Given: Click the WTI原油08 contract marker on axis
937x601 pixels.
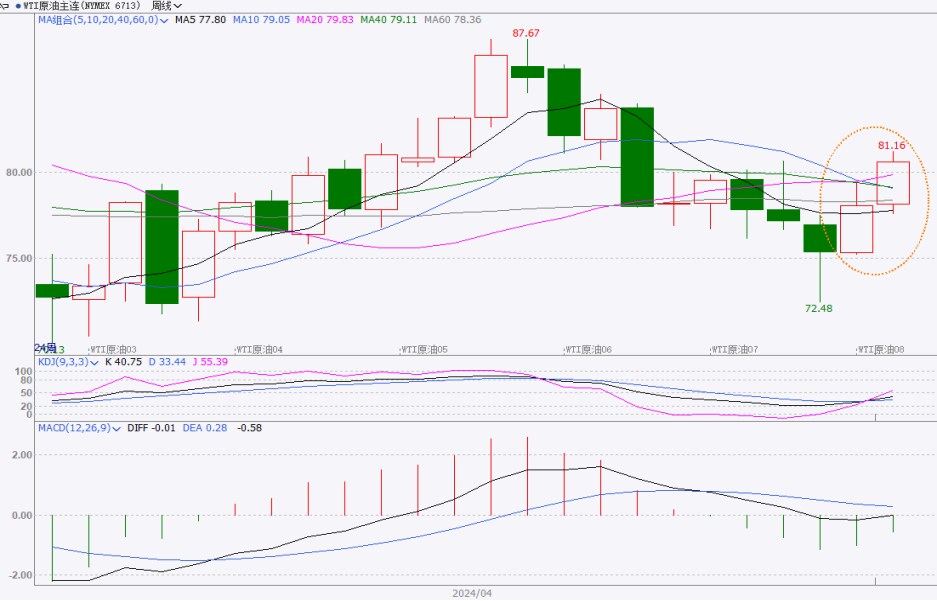Looking at the screenshot, I should click(881, 350).
